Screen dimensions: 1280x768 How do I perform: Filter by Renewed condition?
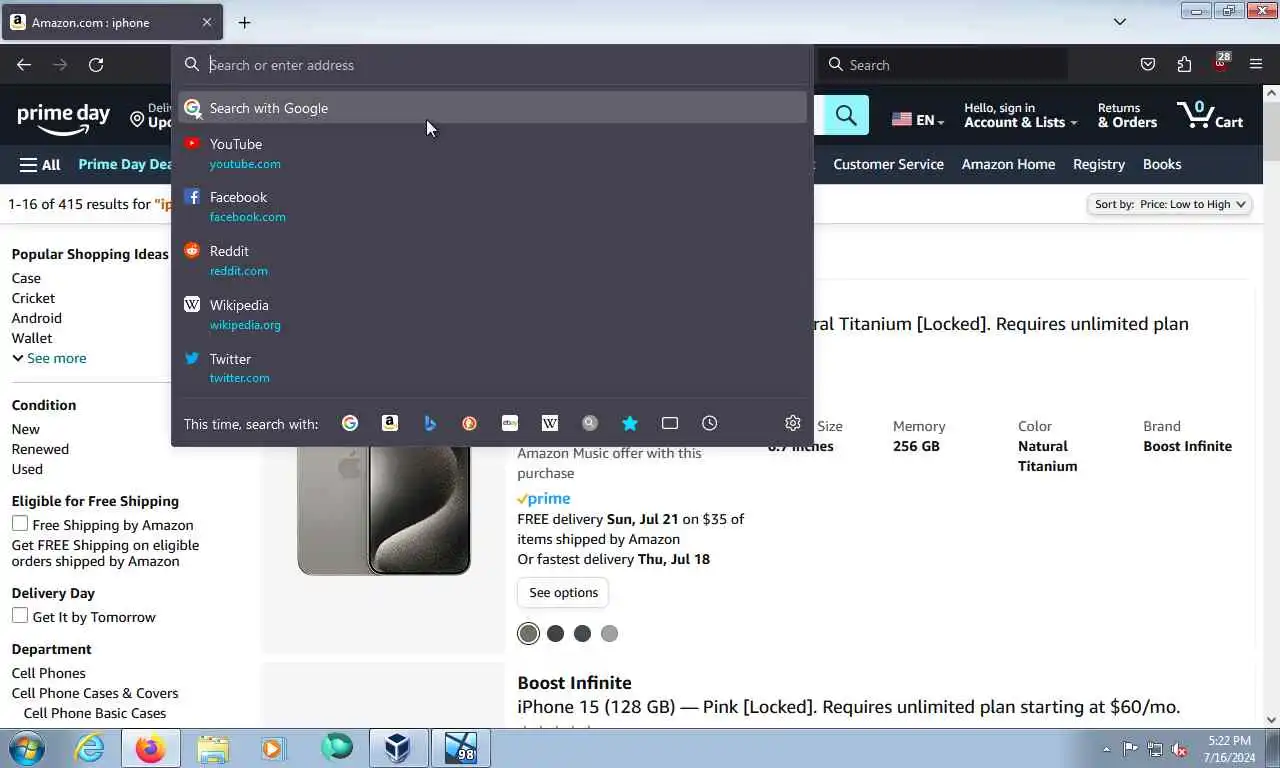(x=40, y=449)
